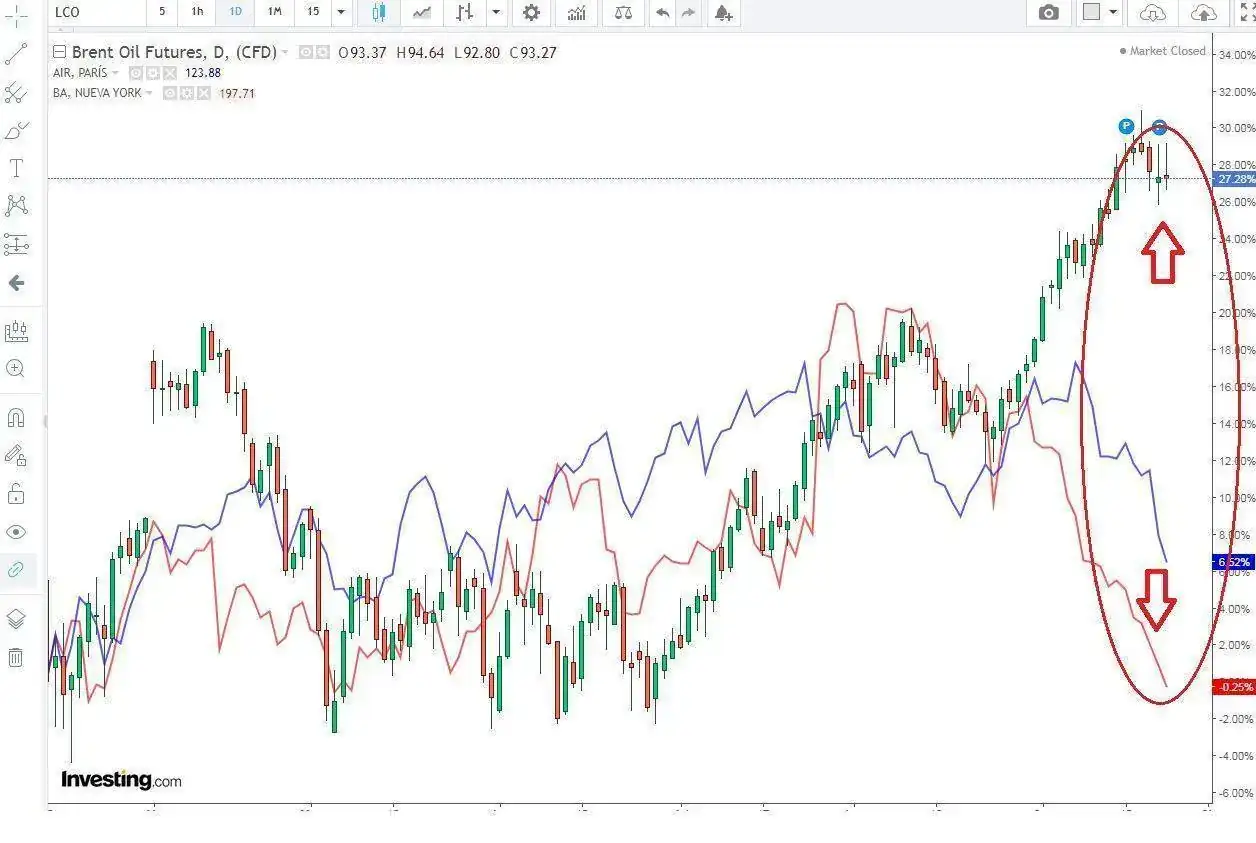Select the 1M timeframe

(274, 12)
